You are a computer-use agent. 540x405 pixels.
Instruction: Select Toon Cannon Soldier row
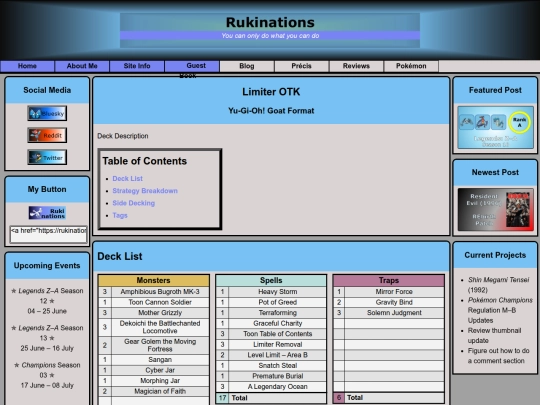(x=154, y=302)
